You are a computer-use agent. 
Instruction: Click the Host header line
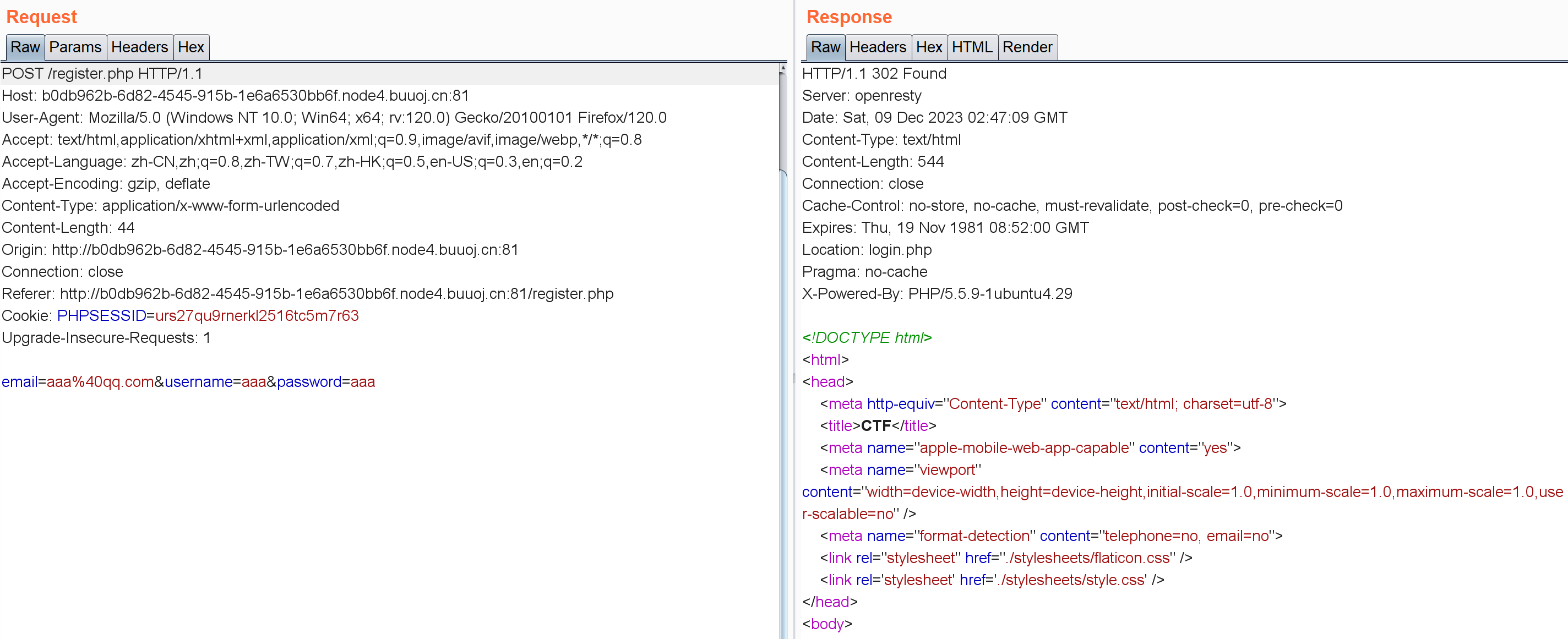[236, 96]
